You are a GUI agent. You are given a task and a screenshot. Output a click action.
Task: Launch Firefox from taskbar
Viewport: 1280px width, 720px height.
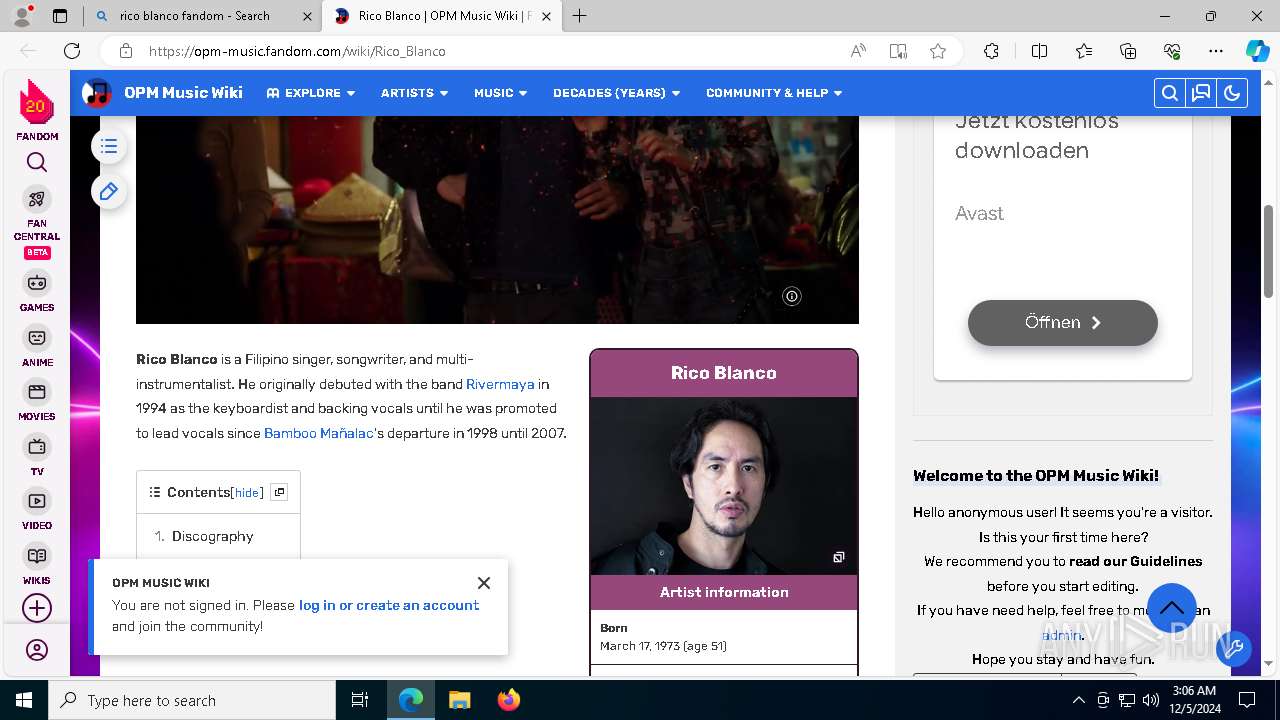point(508,700)
